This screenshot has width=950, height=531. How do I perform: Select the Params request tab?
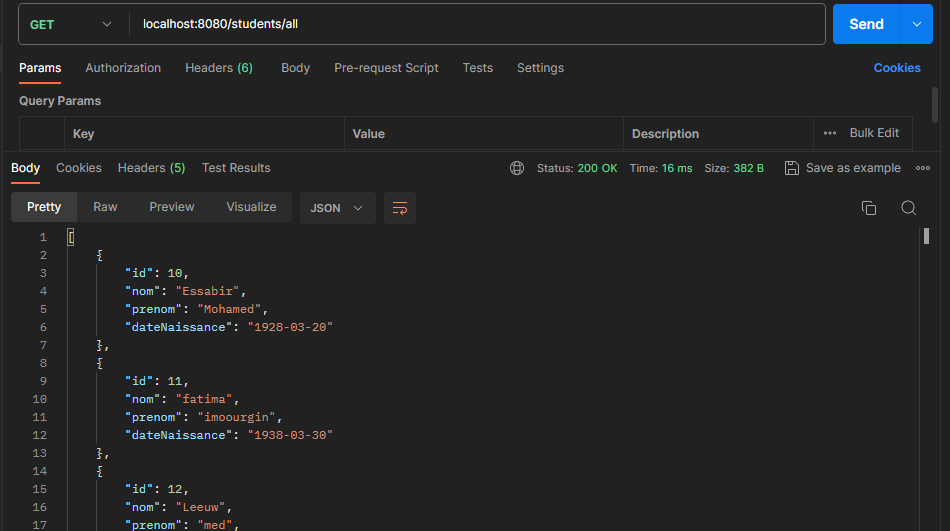coord(40,68)
